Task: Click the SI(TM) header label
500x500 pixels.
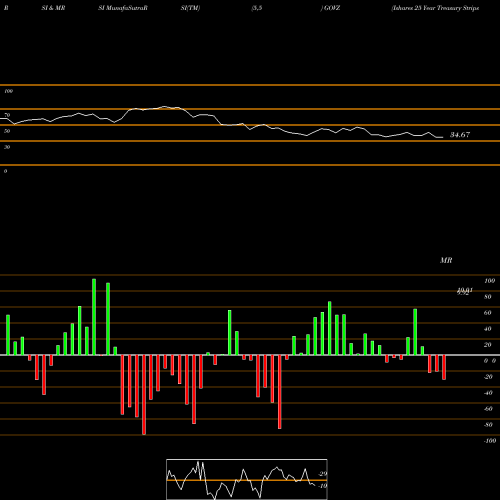Action: (x=190, y=8)
